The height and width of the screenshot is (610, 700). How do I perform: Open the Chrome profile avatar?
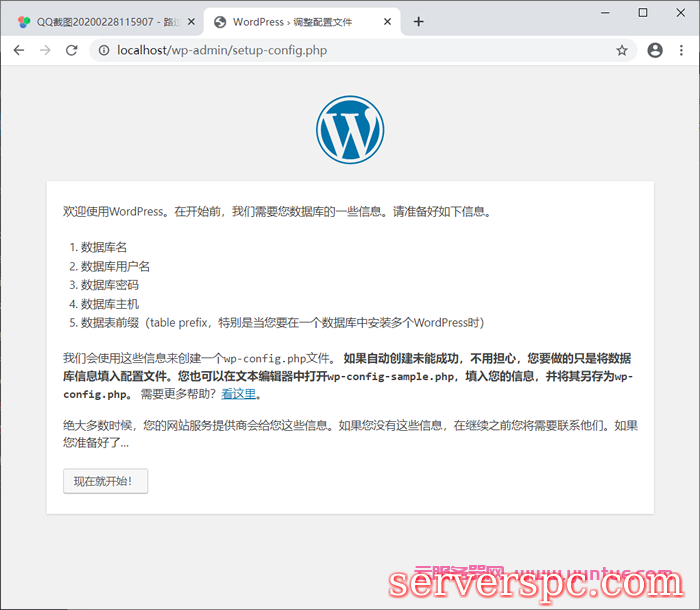click(x=655, y=50)
